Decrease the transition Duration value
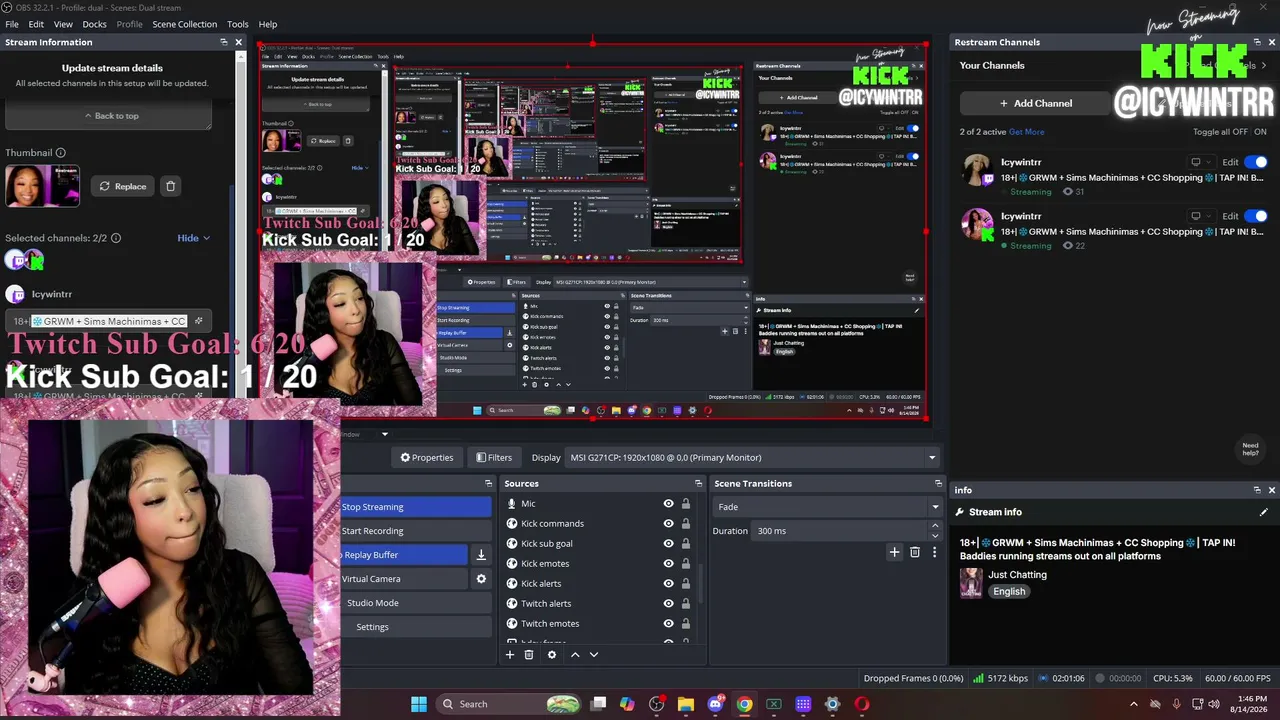The width and height of the screenshot is (1280, 720). pos(935,536)
